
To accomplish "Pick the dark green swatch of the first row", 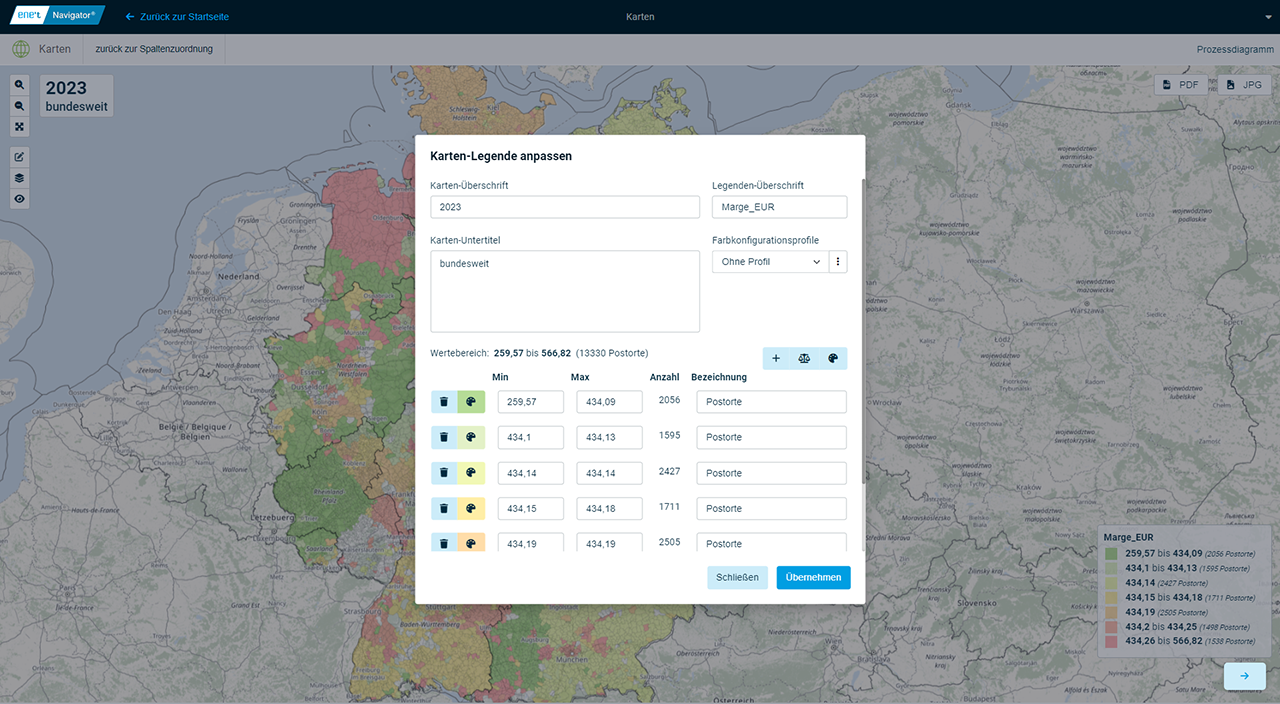I will pyautogui.click(x=471, y=402).
